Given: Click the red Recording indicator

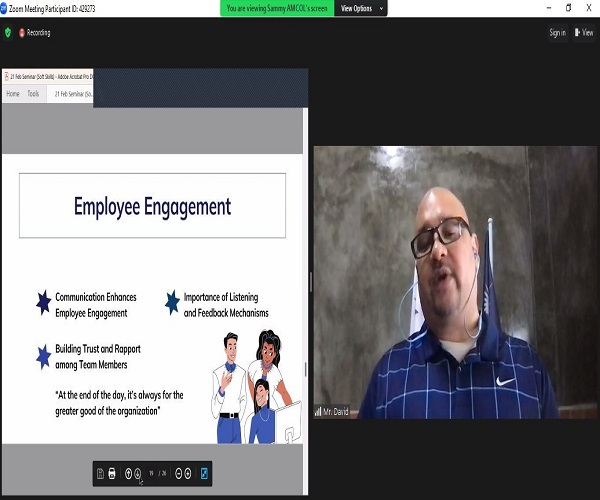Looking at the screenshot, I should pos(35,33).
